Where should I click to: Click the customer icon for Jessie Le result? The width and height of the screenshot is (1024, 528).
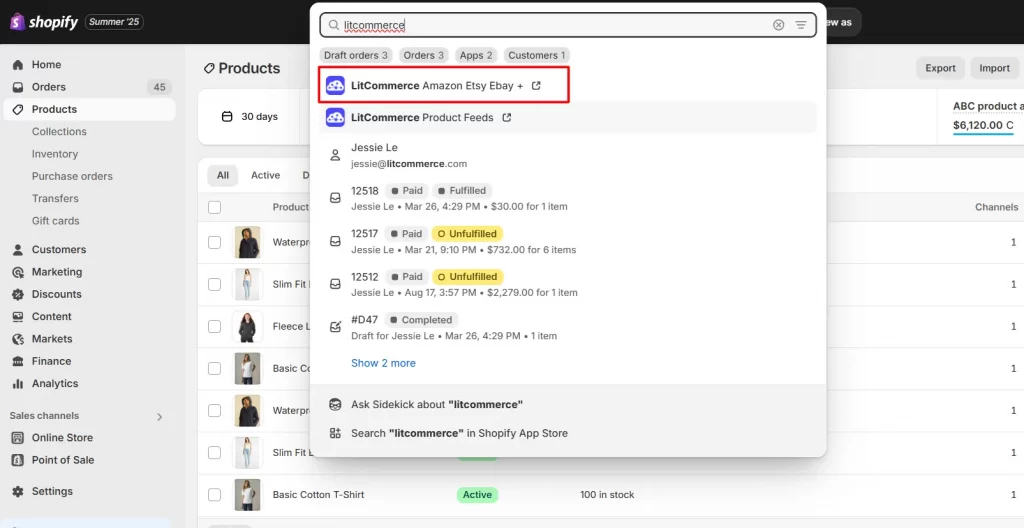[x=335, y=156]
